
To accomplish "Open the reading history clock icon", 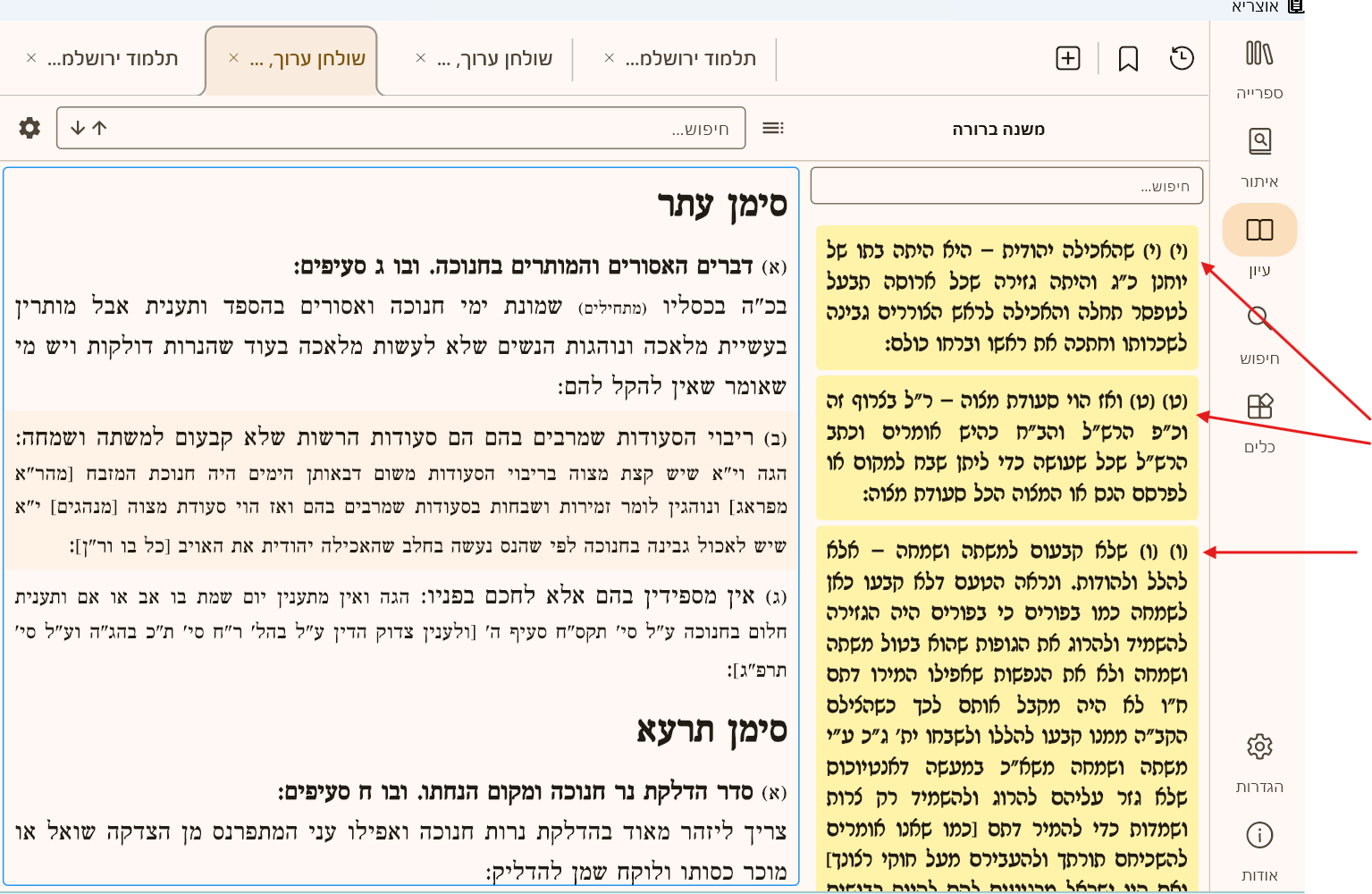I will (1182, 58).
